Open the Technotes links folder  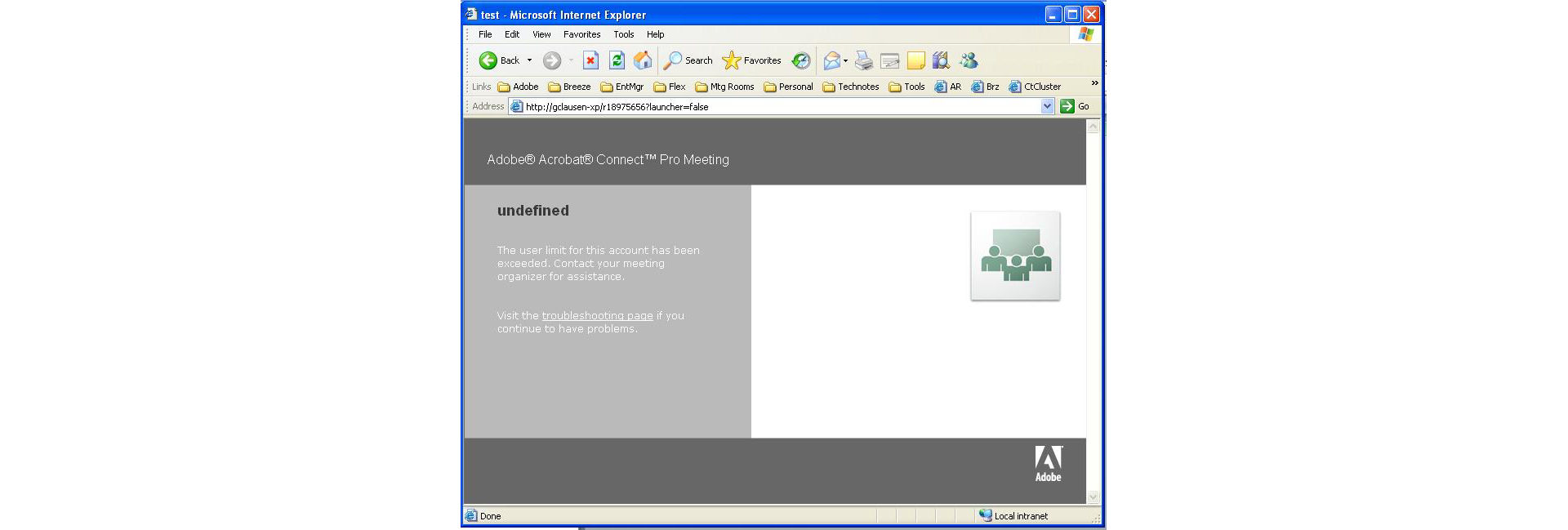(851, 87)
